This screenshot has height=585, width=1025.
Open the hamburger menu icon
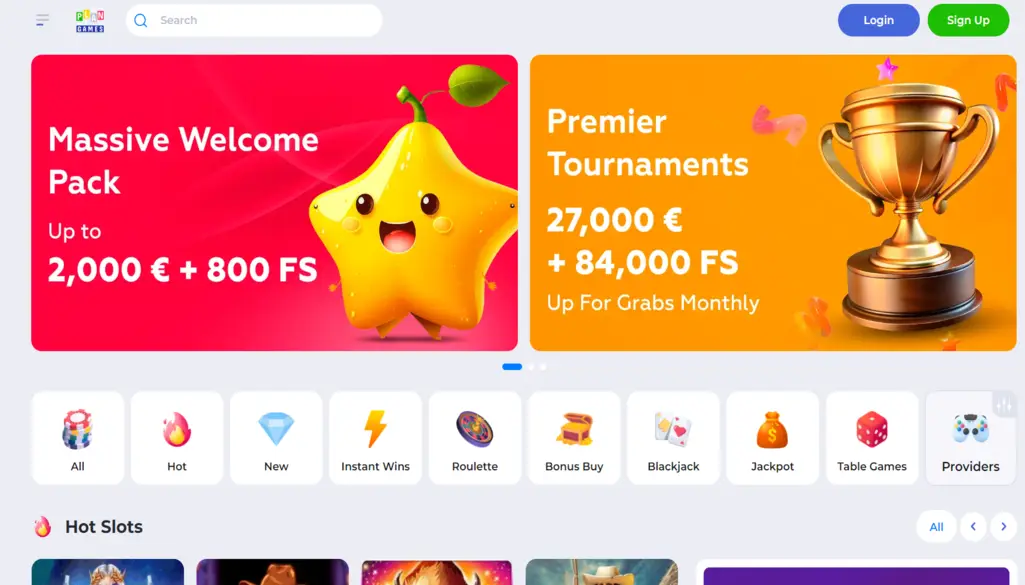click(42, 20)
